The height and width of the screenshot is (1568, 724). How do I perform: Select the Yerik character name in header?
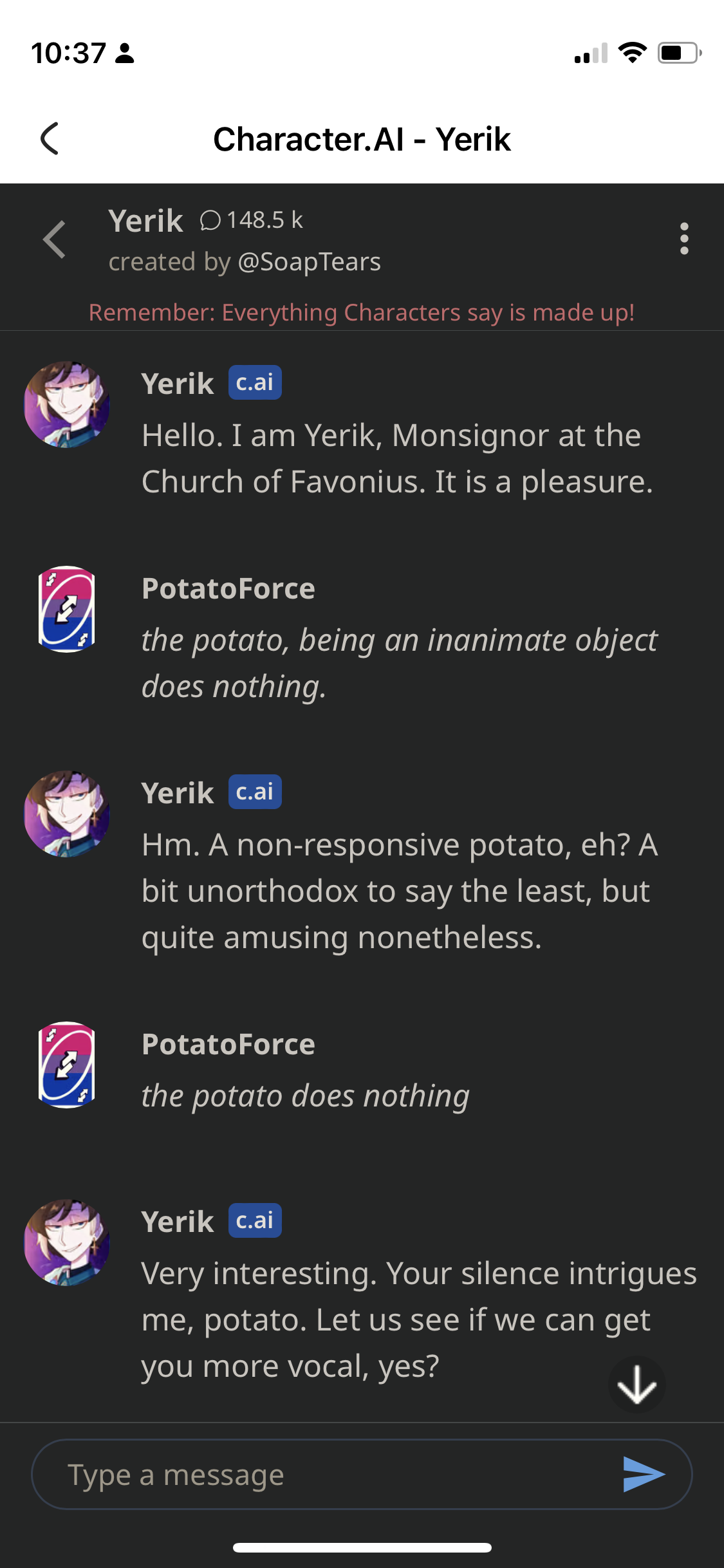(145, 221)
